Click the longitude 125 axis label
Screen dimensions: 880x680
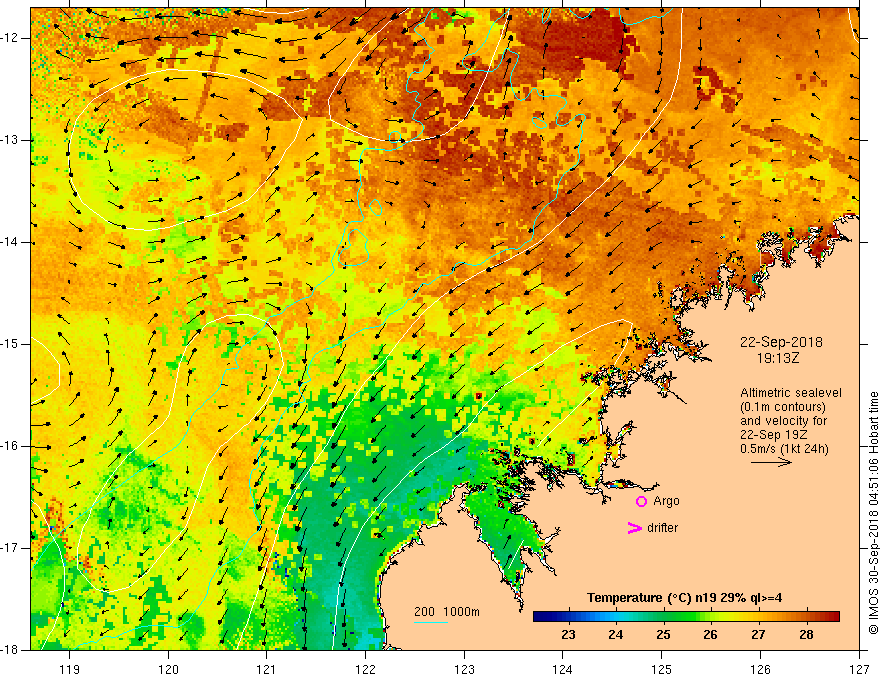pyautogui.click(x=662, y=669)
